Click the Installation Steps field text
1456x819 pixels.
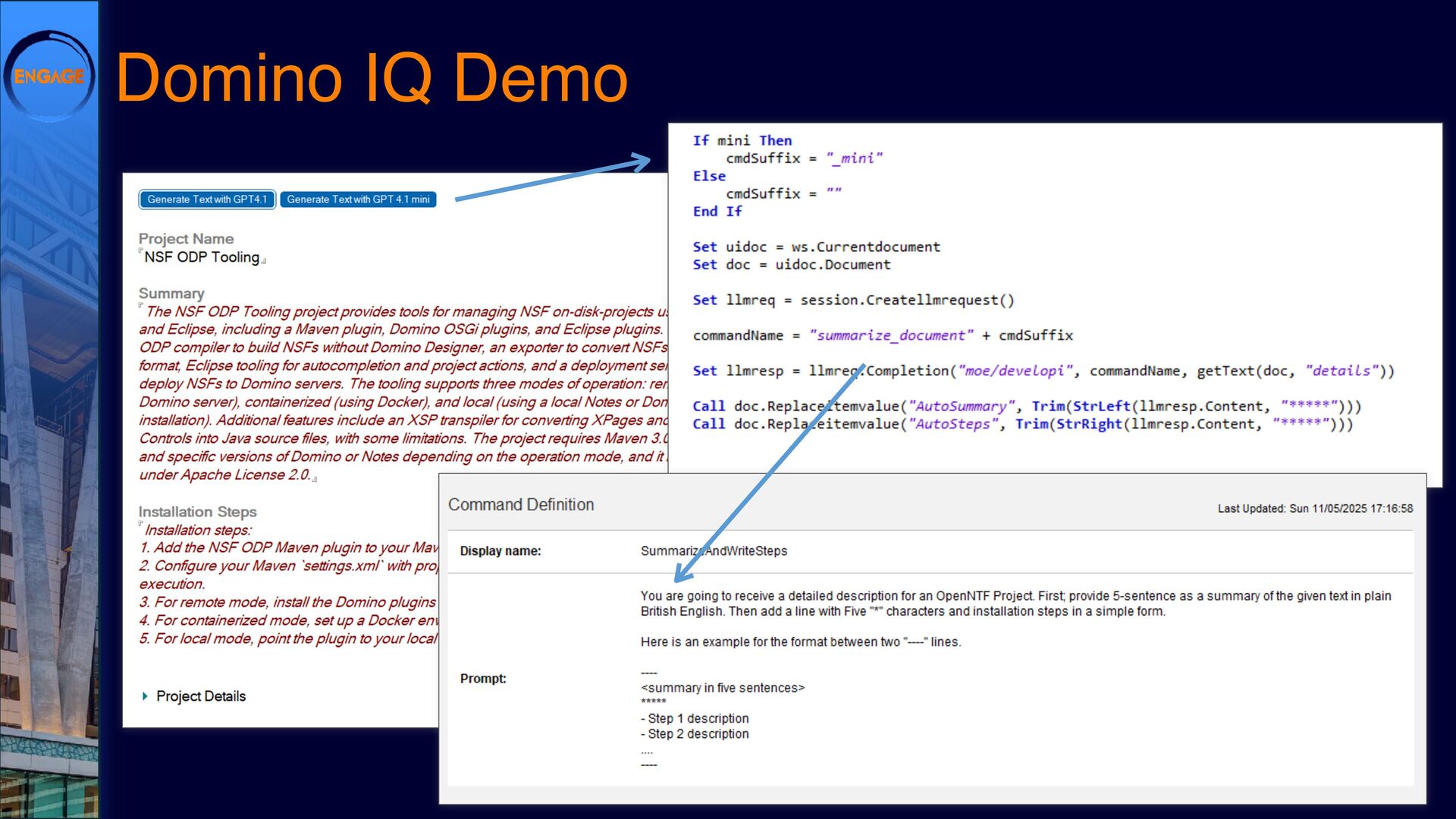289,584
